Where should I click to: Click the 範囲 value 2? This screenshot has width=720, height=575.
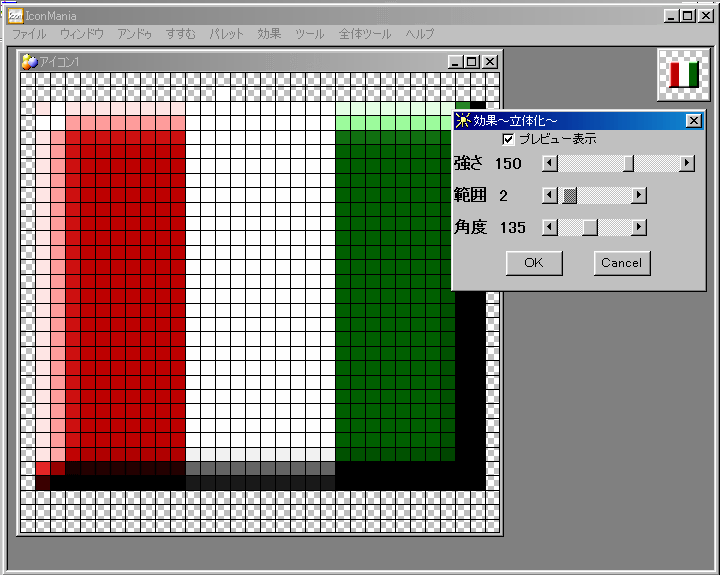[503, 196]
